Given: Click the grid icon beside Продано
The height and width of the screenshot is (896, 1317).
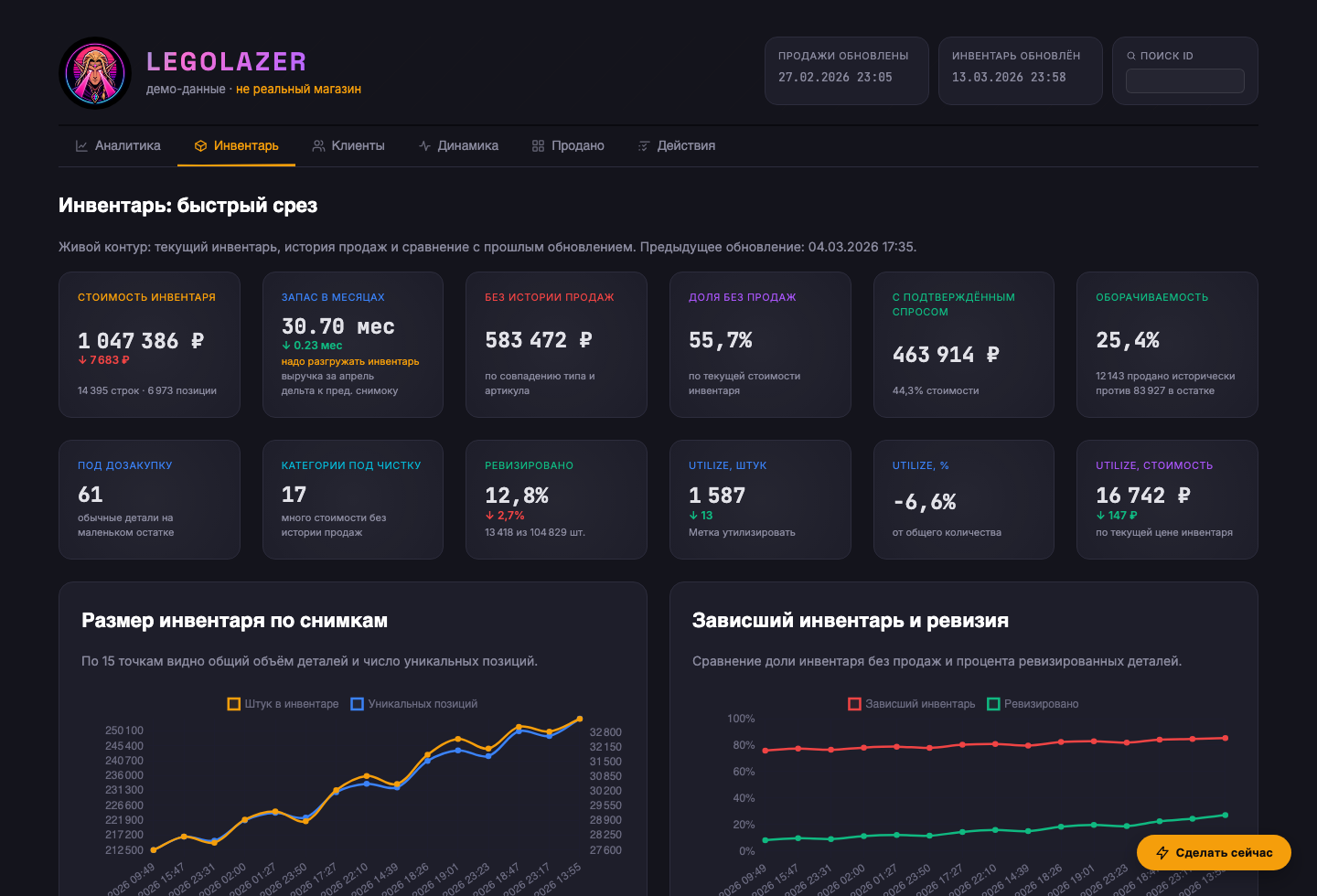Looking at the screenshot, I should 538,146.
